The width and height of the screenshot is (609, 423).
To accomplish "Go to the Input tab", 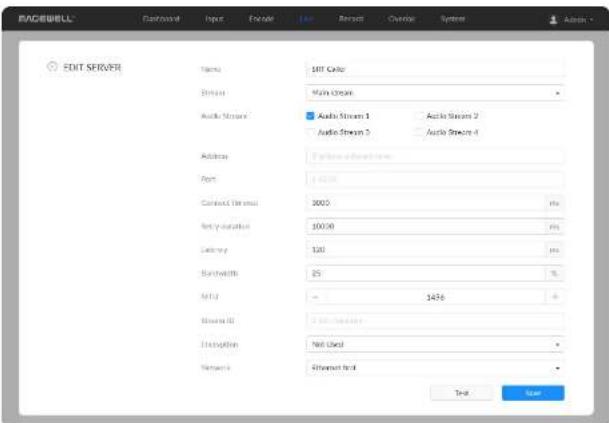I will pyautogui.click(x=214, y=19).
